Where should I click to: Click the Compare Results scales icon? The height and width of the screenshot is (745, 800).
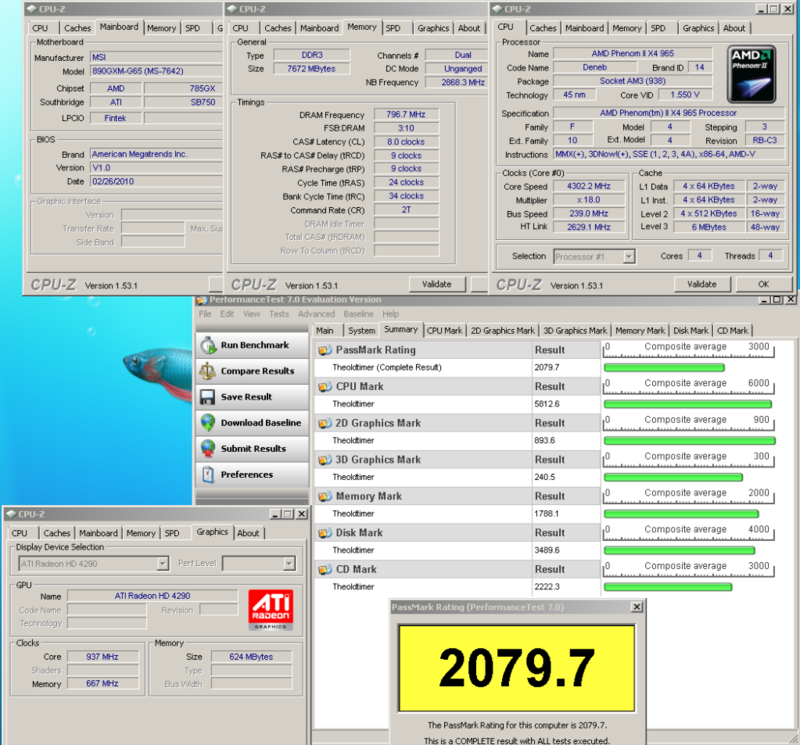pyautogui.click(x=208, y=371)
